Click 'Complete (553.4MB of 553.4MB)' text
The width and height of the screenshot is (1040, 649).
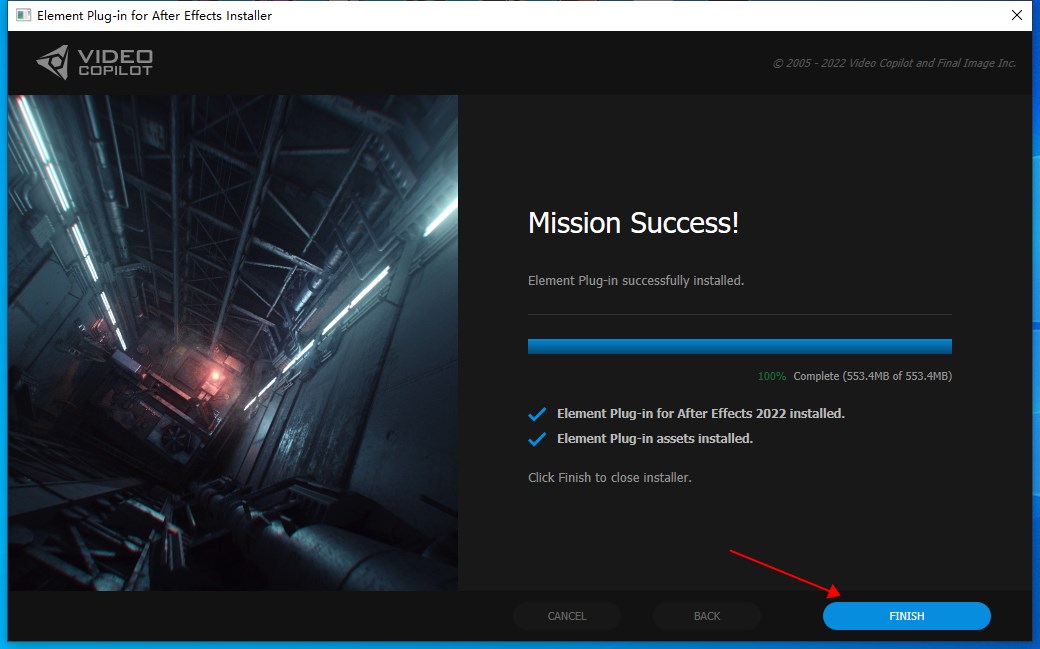pos(872,376)
